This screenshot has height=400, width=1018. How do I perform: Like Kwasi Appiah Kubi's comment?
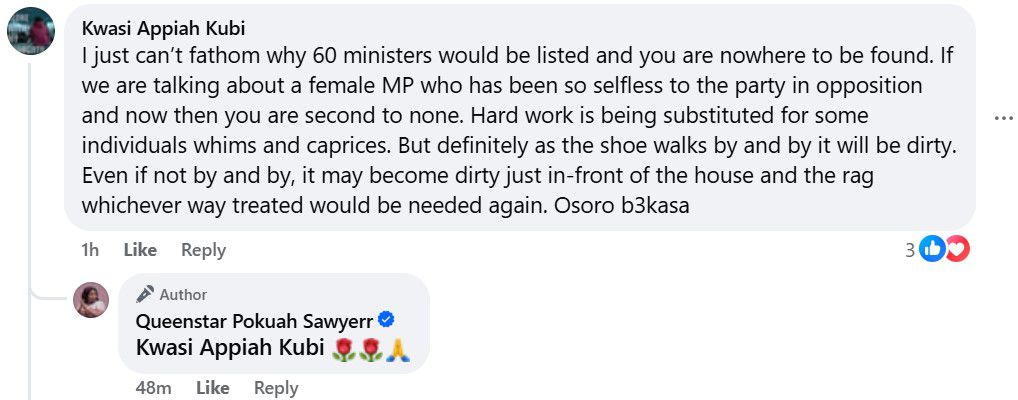[140, 250]
